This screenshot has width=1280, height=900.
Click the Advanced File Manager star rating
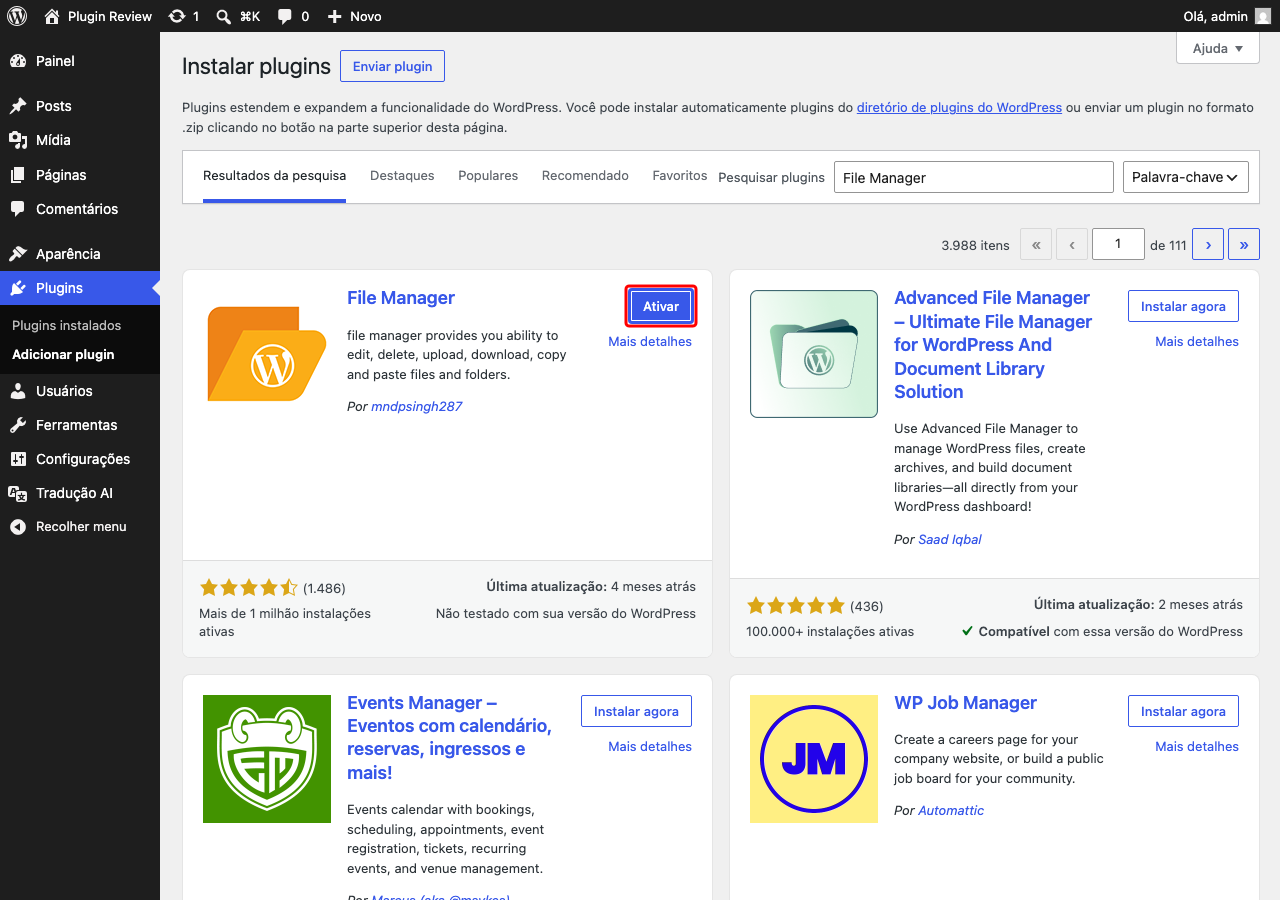(x=796, y=606)
